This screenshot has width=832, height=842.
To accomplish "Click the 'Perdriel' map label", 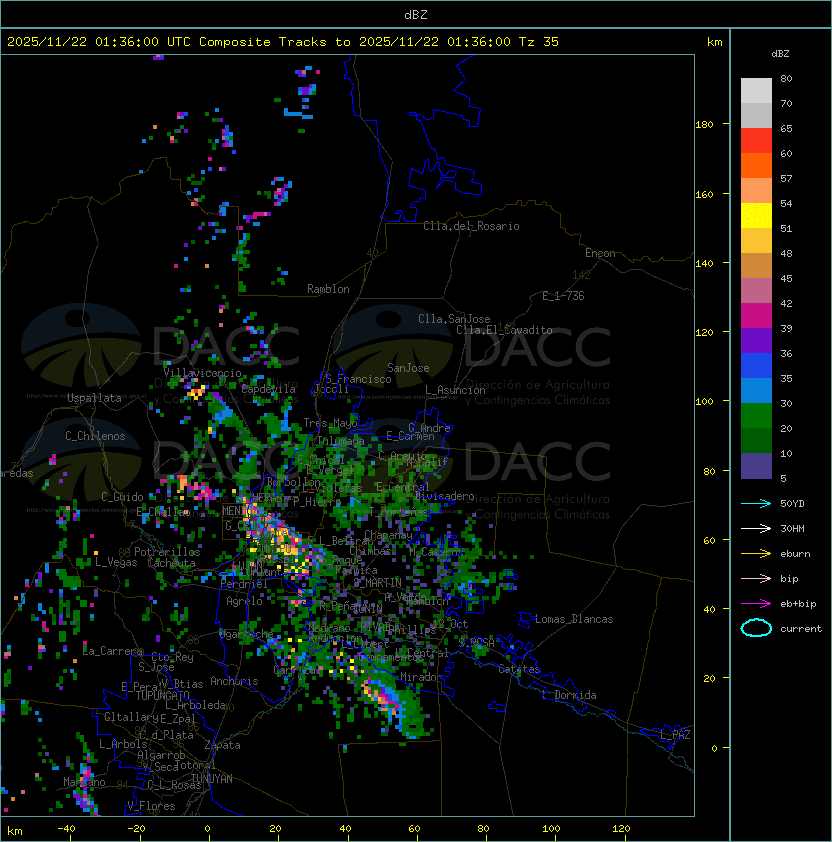I will [244, 584].
